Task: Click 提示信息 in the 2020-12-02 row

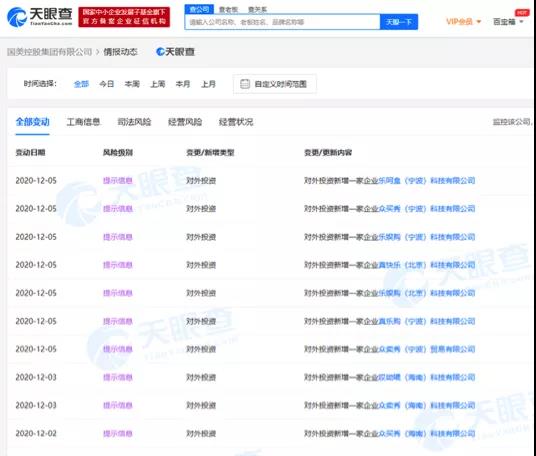Action: point(118,433)
